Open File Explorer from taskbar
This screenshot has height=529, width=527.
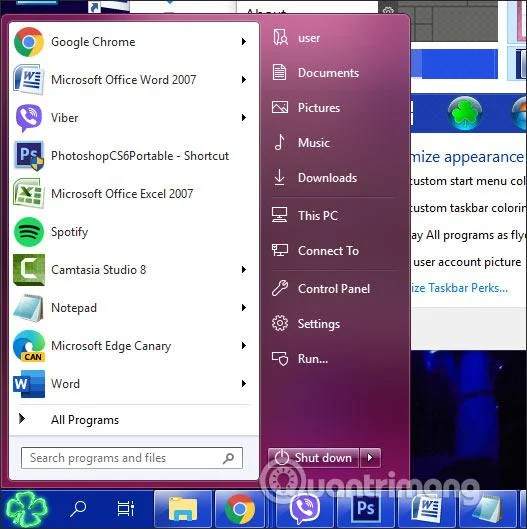[x=183, y=509]
